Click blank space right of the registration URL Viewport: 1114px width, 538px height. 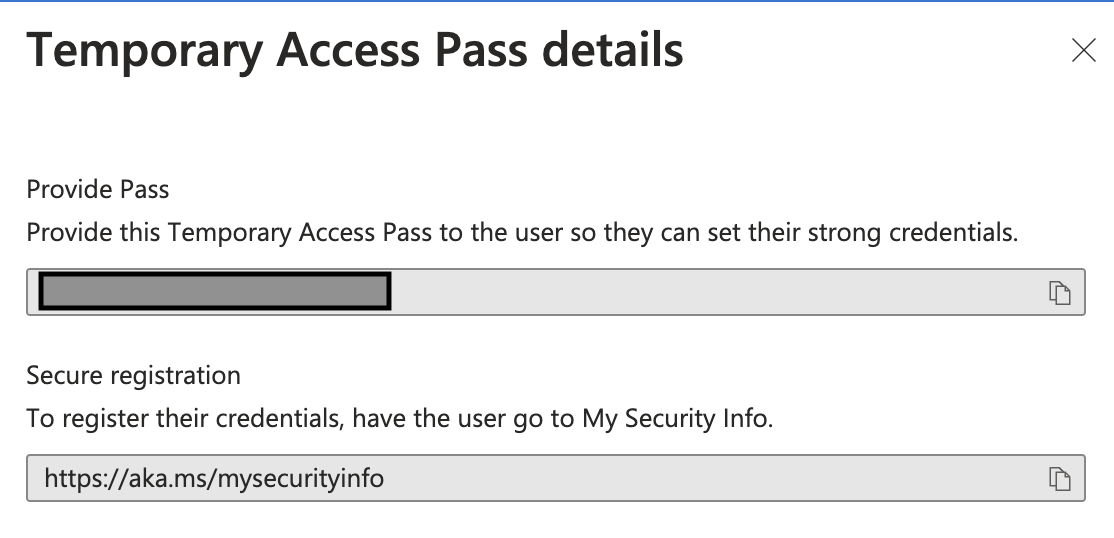700,479
